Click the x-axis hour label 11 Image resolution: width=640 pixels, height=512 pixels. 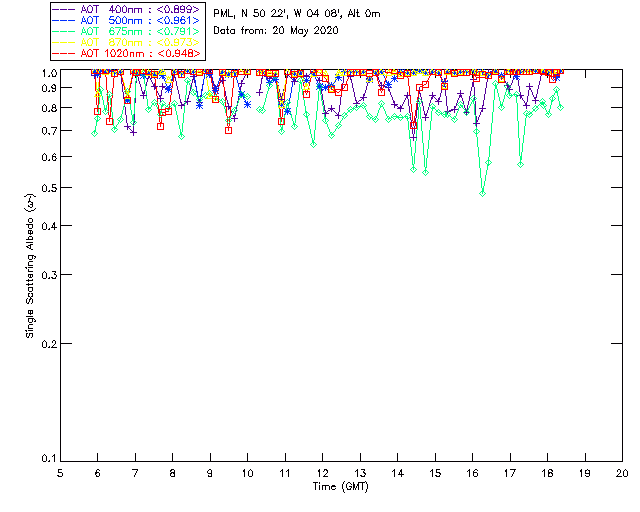[285, 473]
